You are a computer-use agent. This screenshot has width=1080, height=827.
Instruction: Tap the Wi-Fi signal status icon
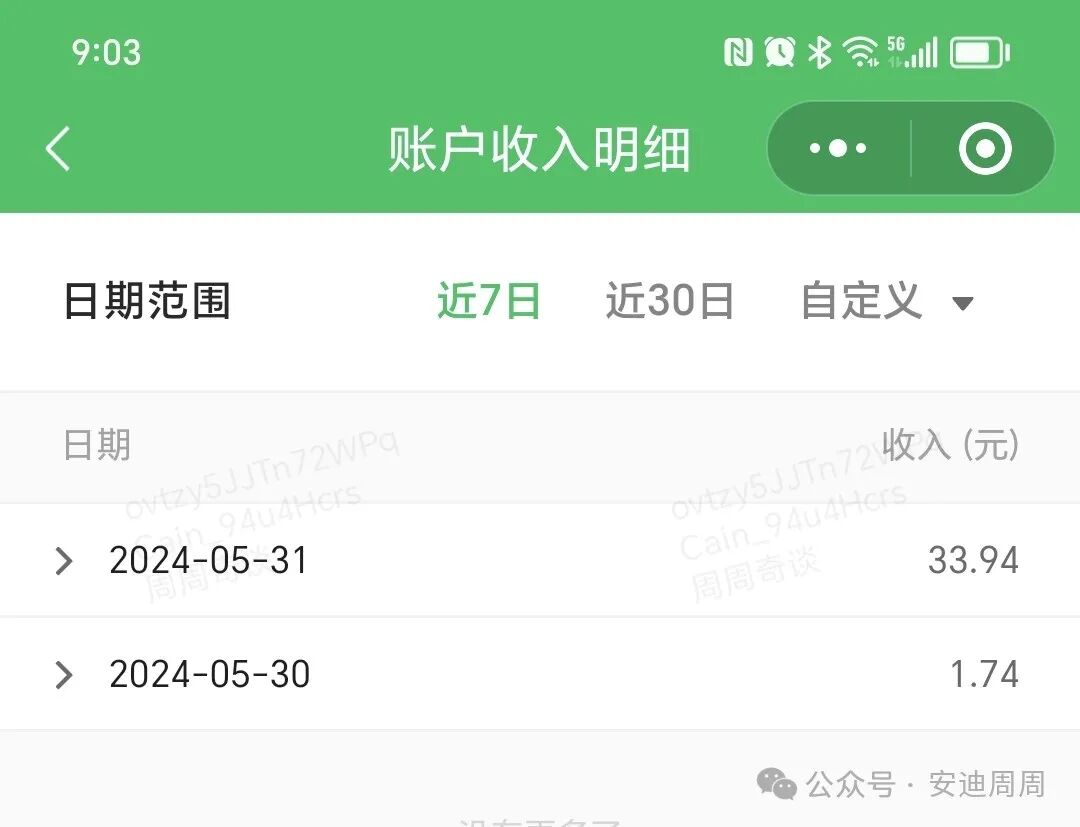click(x=860, y=52)
